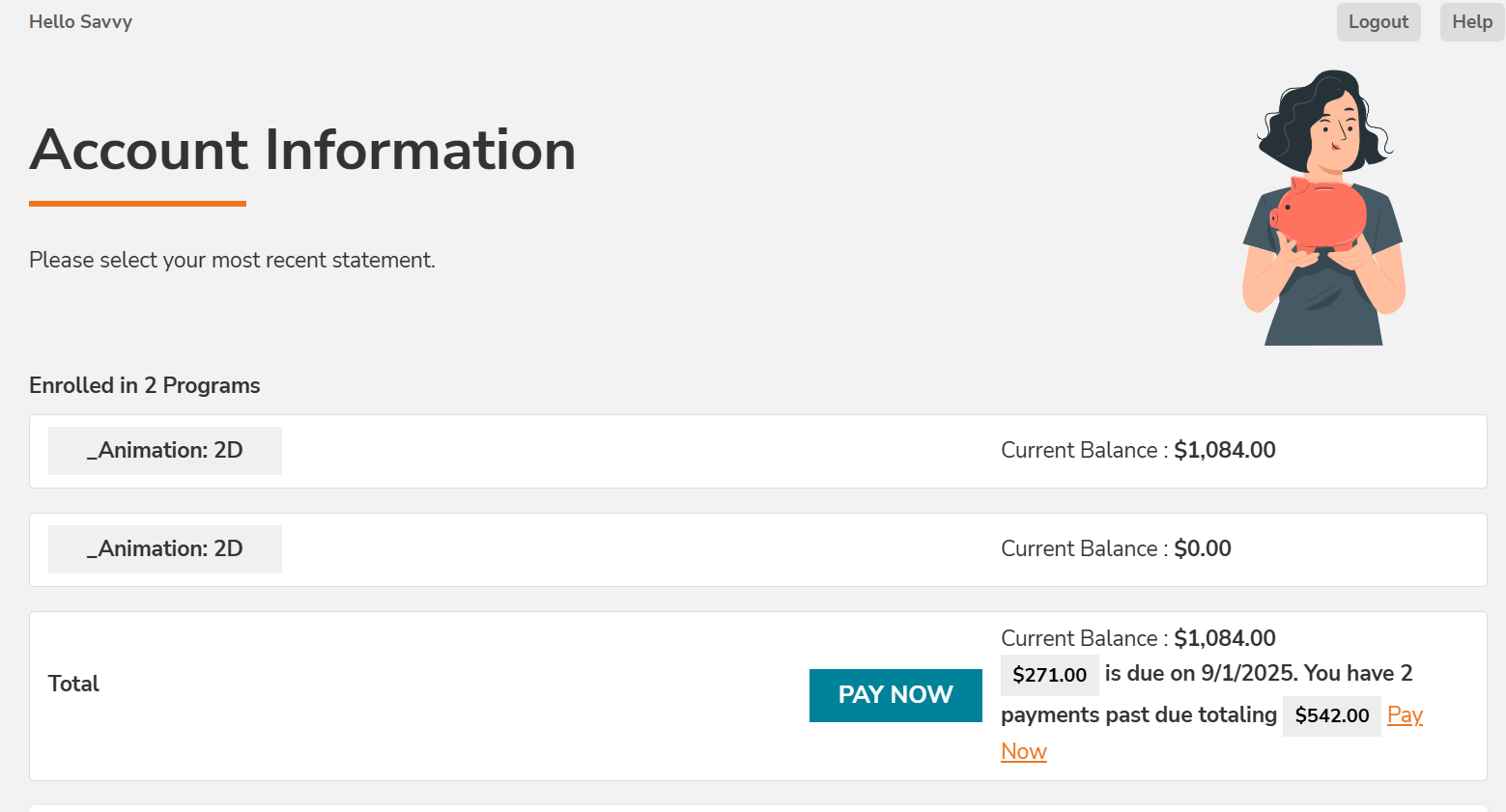
Task: Click the $0.00 current balance amount
Action: click(1202, 548)
